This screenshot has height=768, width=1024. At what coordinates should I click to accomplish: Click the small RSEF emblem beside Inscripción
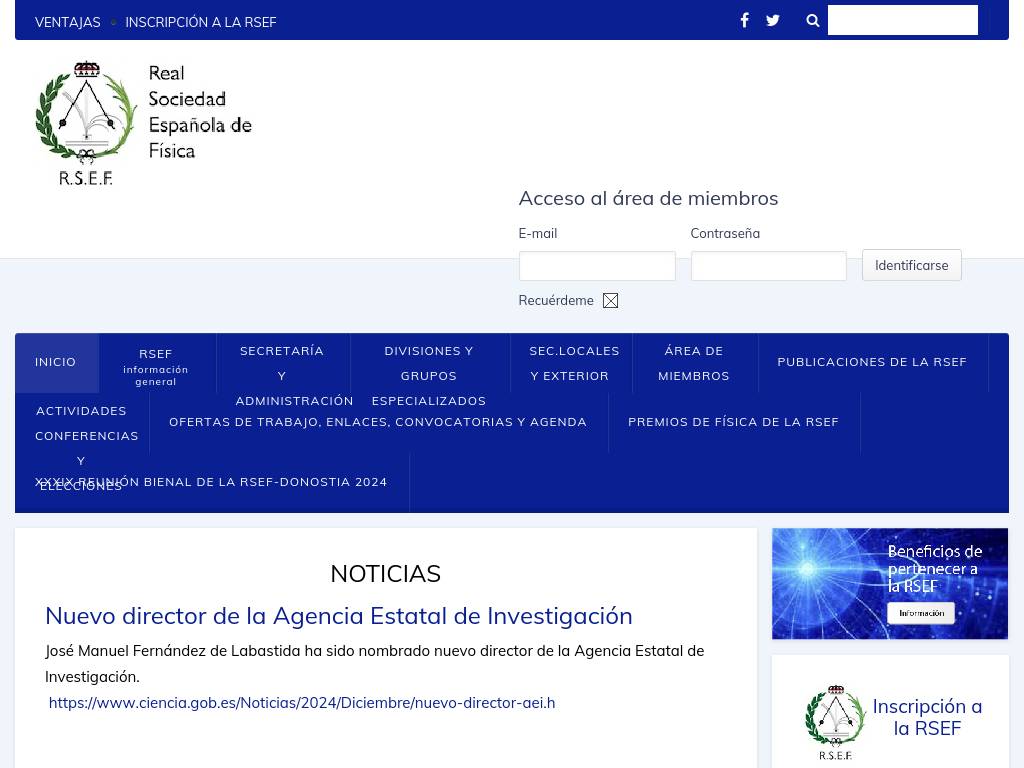(x=835, y=722)
